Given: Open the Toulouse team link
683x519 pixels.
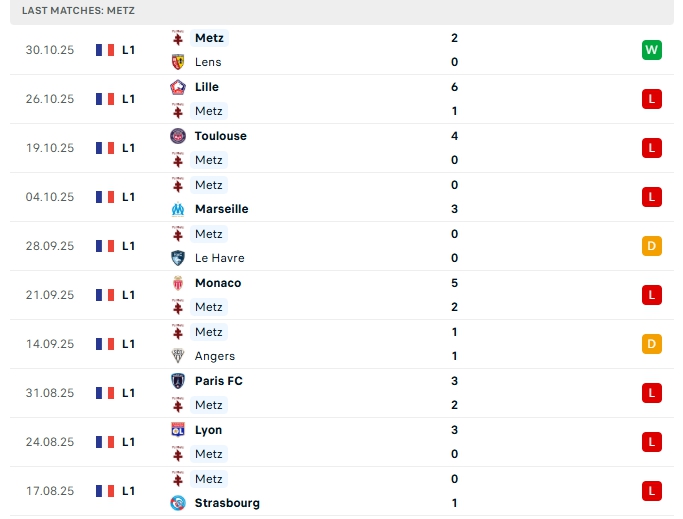Looking at the screenshot, I should 220,136.
